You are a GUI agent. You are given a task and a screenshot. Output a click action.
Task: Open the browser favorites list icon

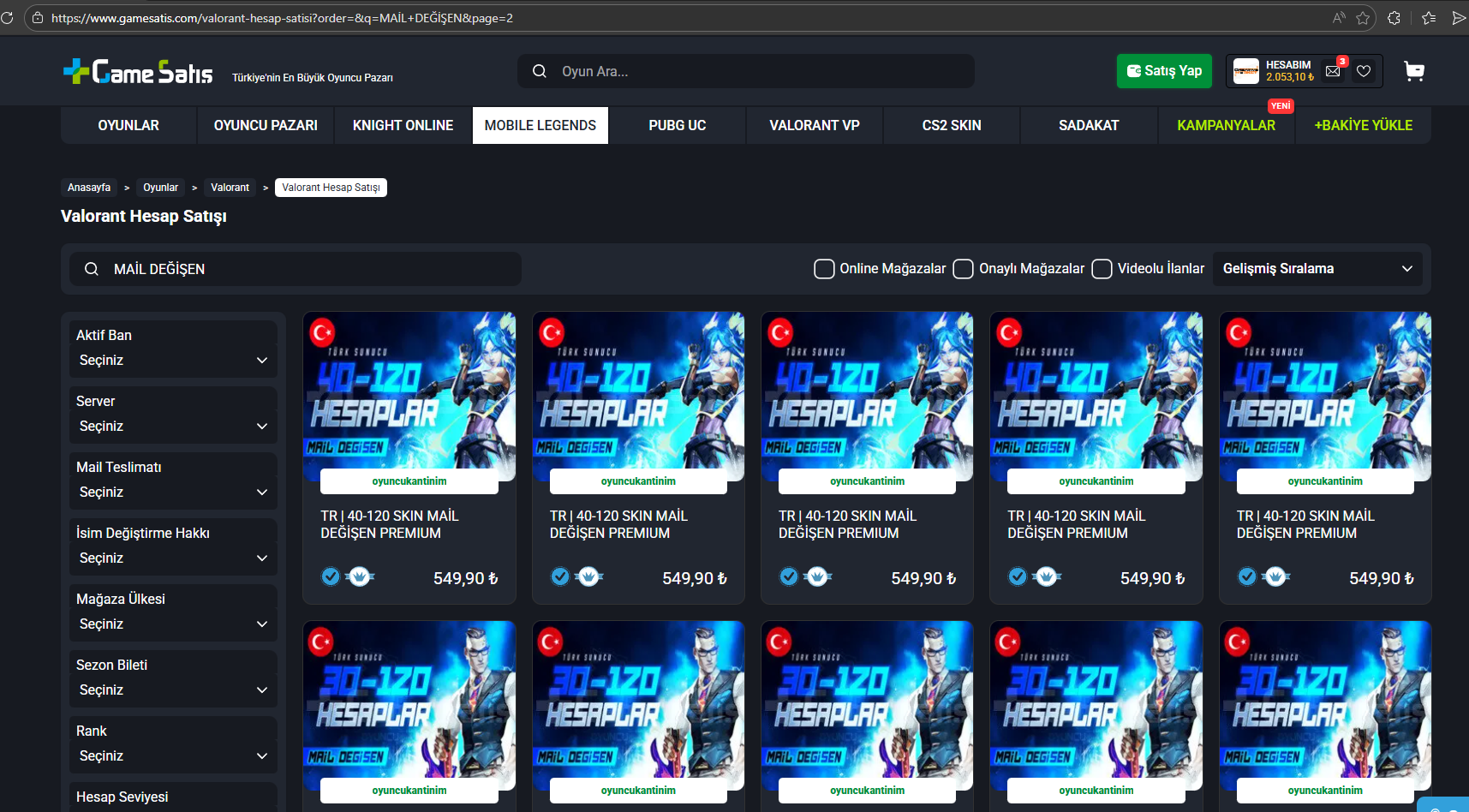1429,18
